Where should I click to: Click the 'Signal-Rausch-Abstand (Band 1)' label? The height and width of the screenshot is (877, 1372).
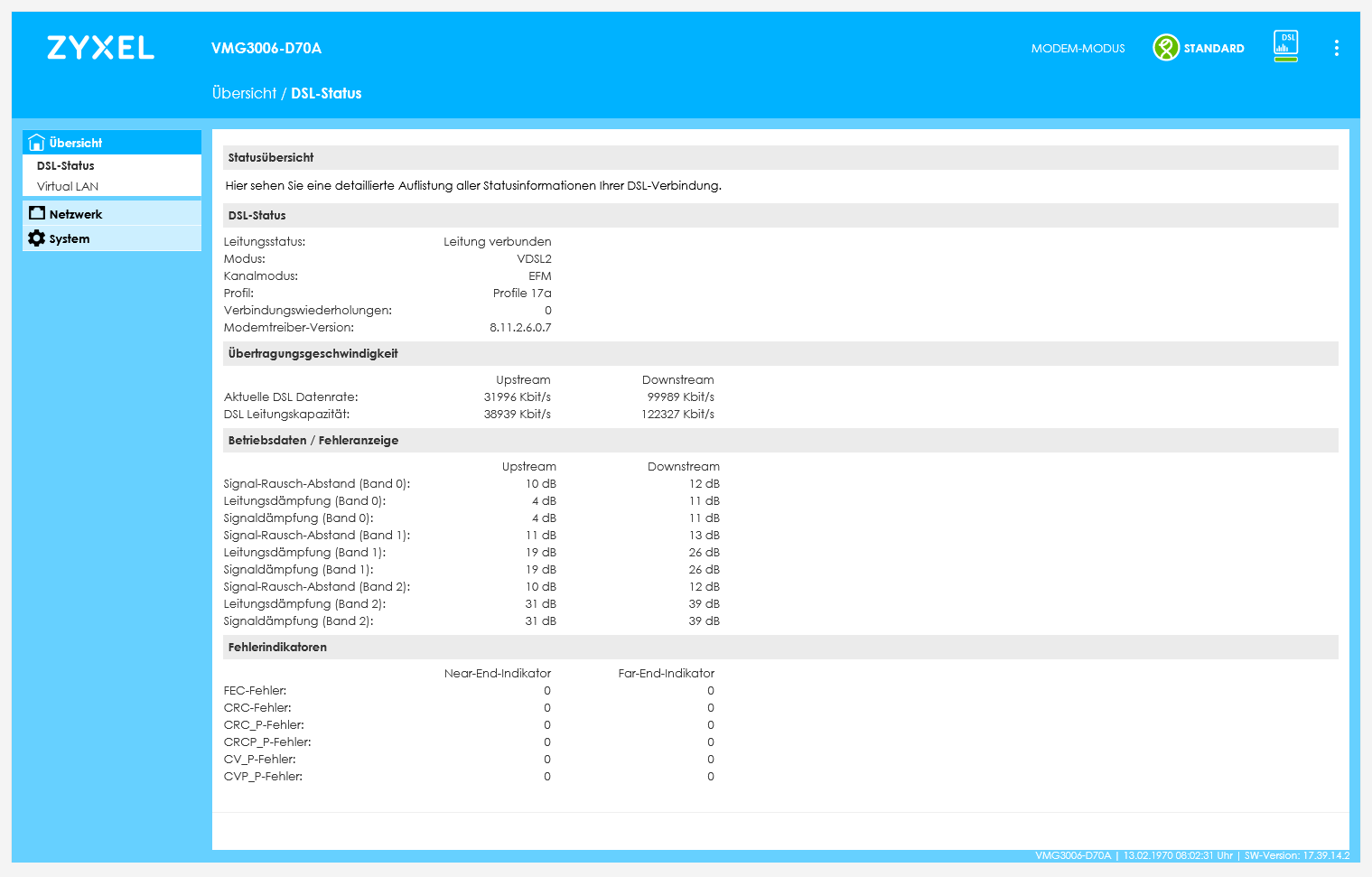pos(317,536)
